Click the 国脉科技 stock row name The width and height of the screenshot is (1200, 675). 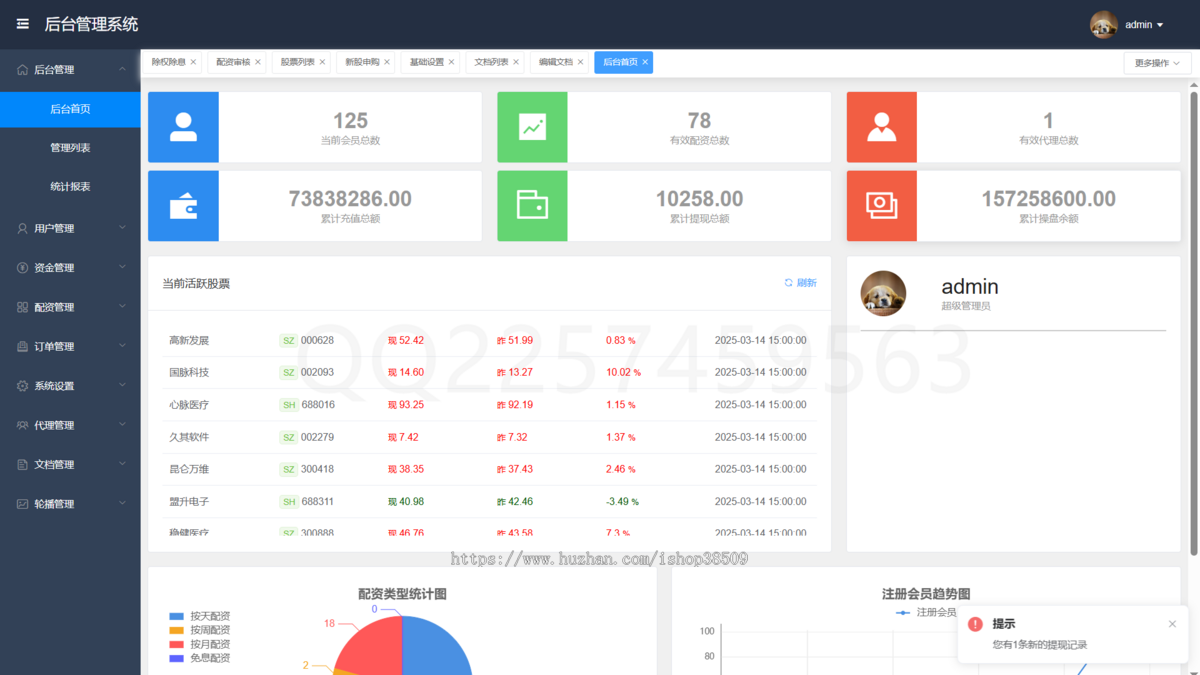pos(189,372)
